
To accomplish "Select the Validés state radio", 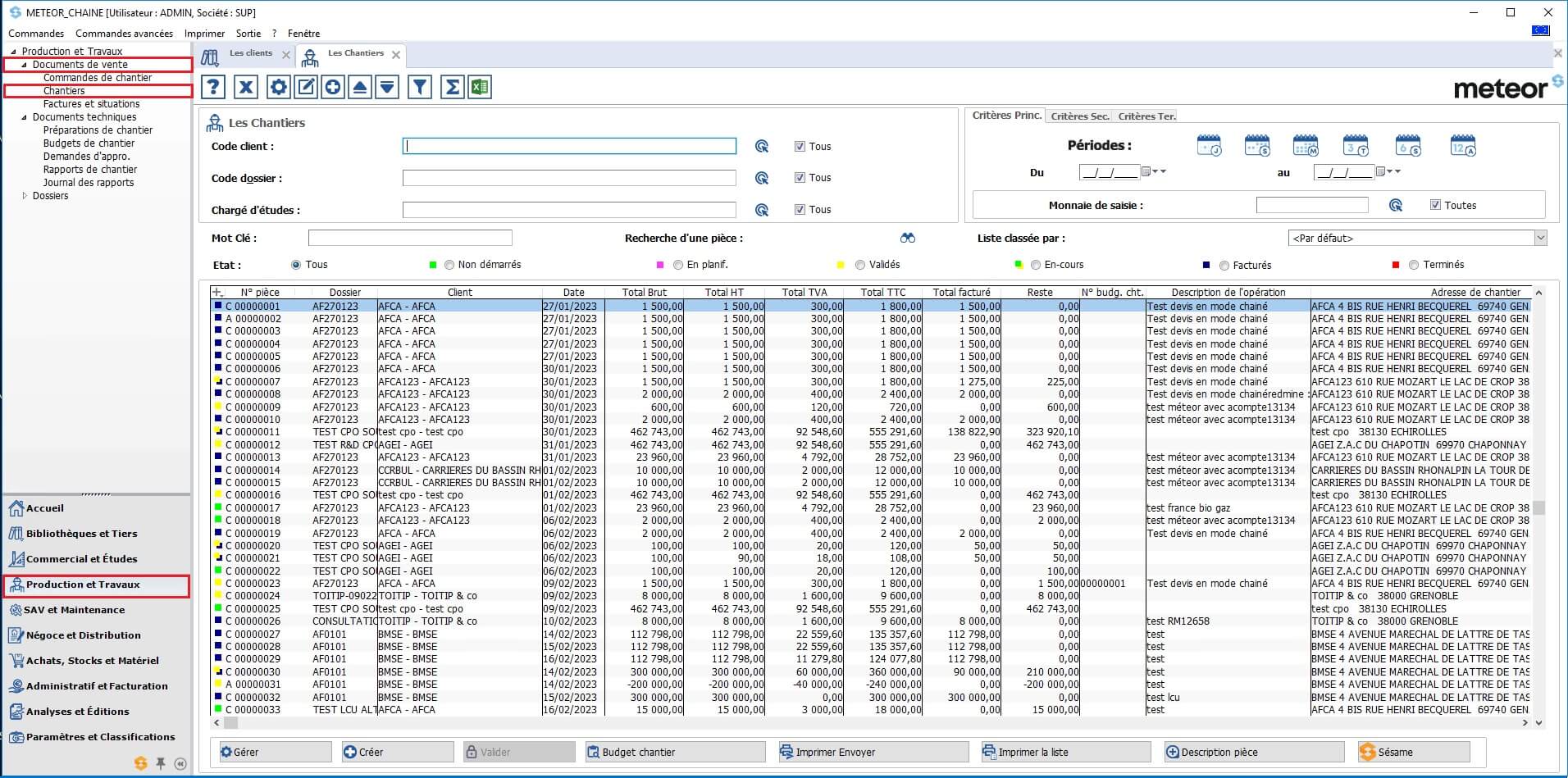I will [x=860, y=265].
